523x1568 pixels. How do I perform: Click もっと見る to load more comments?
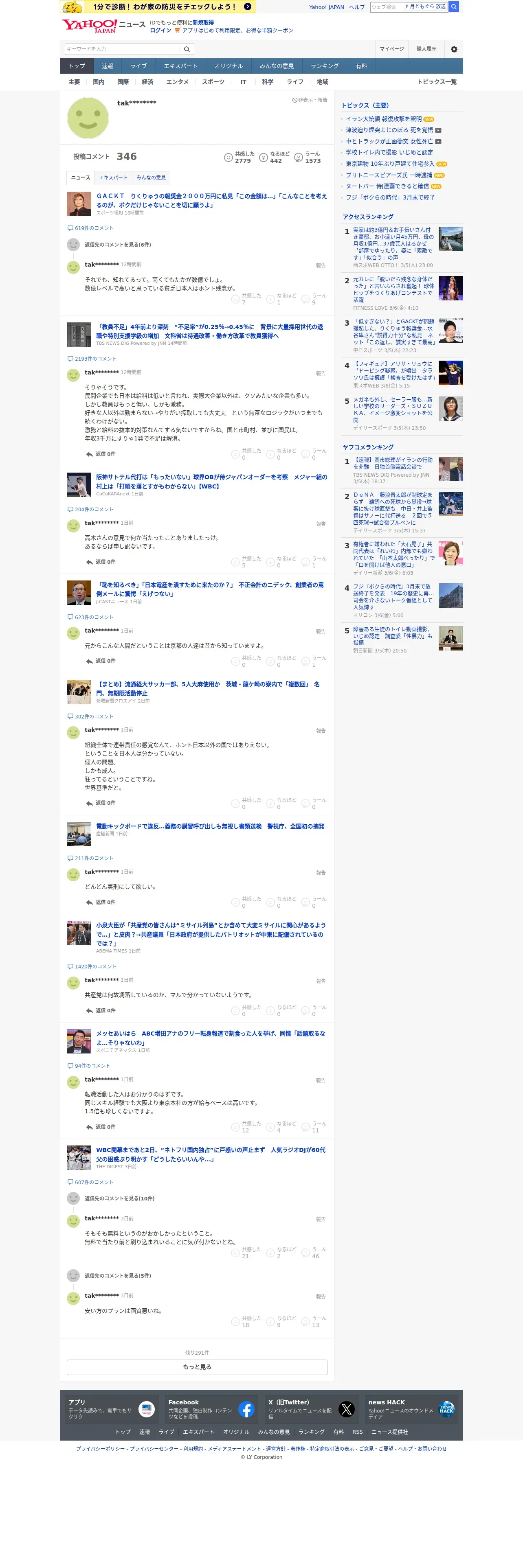pyautogui.click(x=197, y=1367)
